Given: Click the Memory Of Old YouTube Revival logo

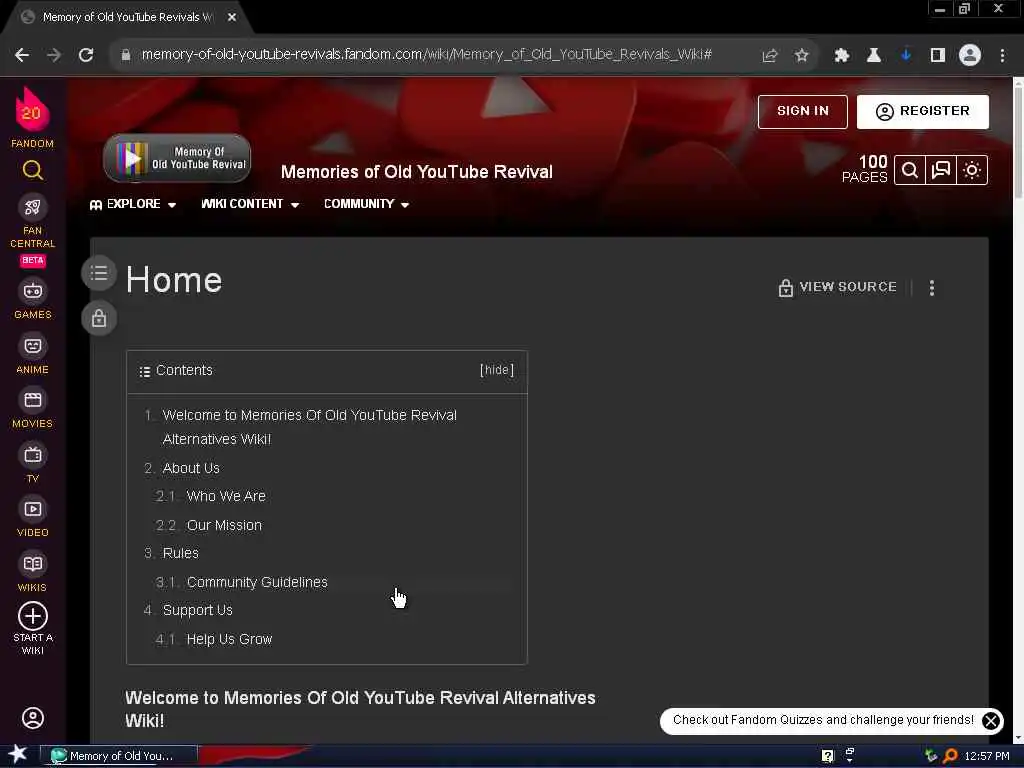Looking at the screenshot, I should click(x=177, y=158).
